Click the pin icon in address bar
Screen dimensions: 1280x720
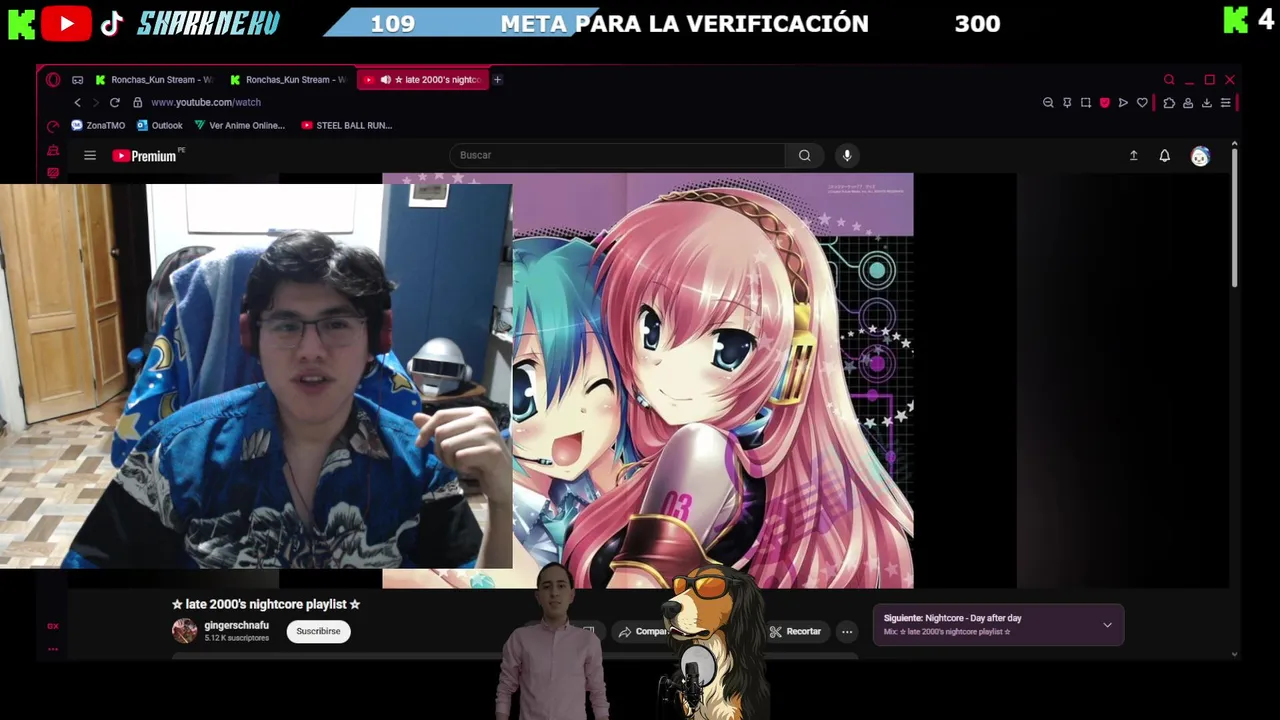tap(1067, 102)
